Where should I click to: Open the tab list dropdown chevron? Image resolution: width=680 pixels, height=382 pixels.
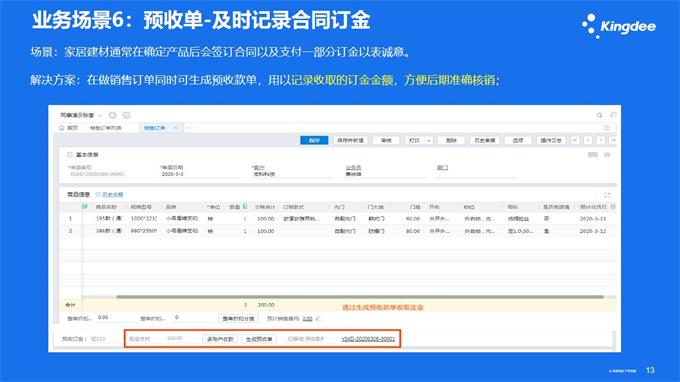pyautogui.click(x=188, y=128)
